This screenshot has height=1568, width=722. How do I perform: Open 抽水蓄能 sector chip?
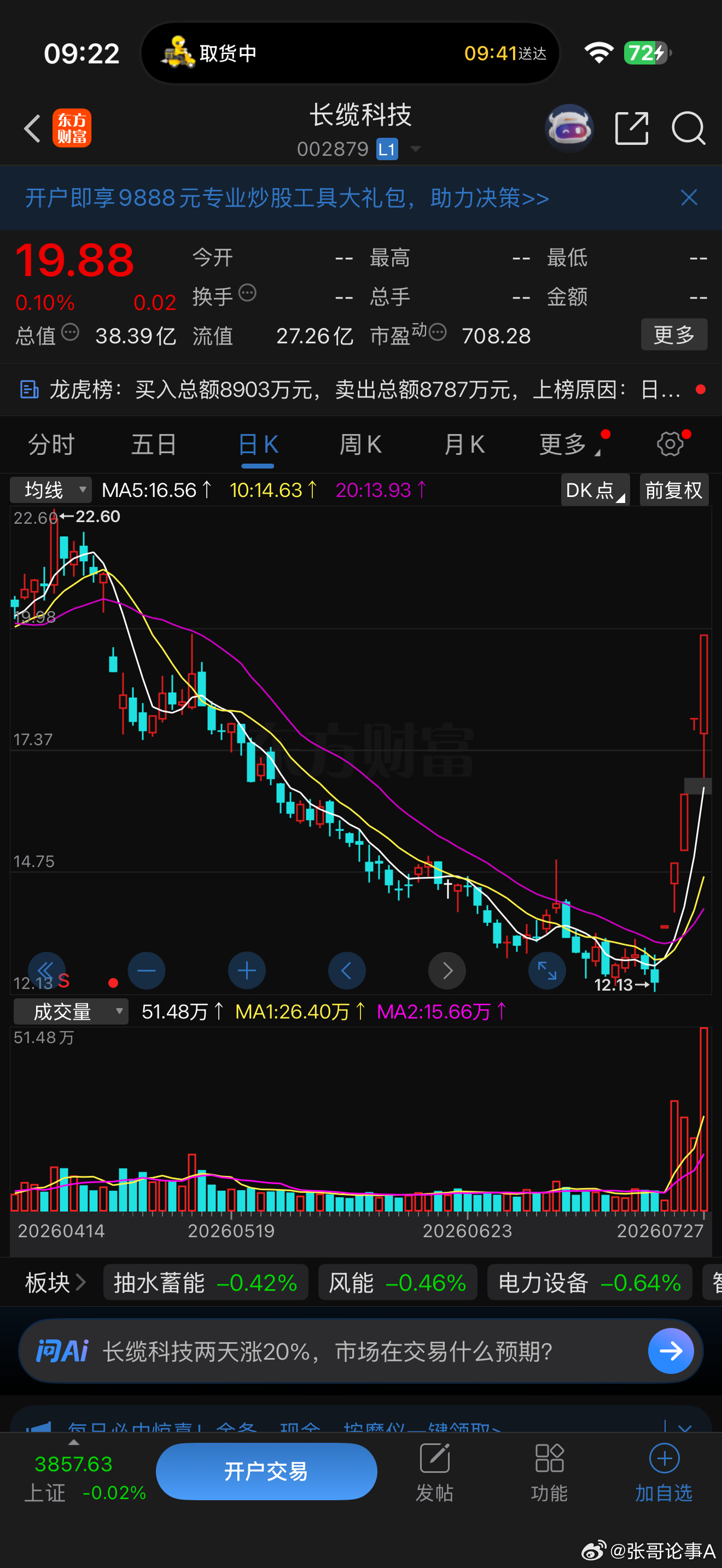tap(206, 1283)
